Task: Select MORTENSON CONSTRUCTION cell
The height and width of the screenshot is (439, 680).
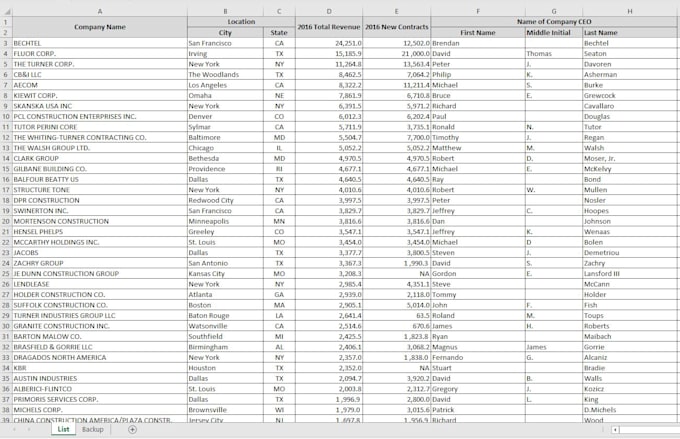Action: pos(100,221)
